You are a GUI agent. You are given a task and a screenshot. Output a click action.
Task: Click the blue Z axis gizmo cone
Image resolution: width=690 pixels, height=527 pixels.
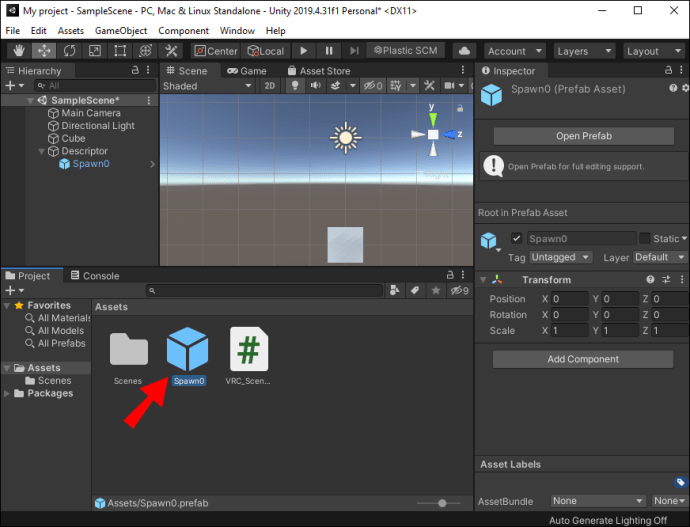[449, 134]
